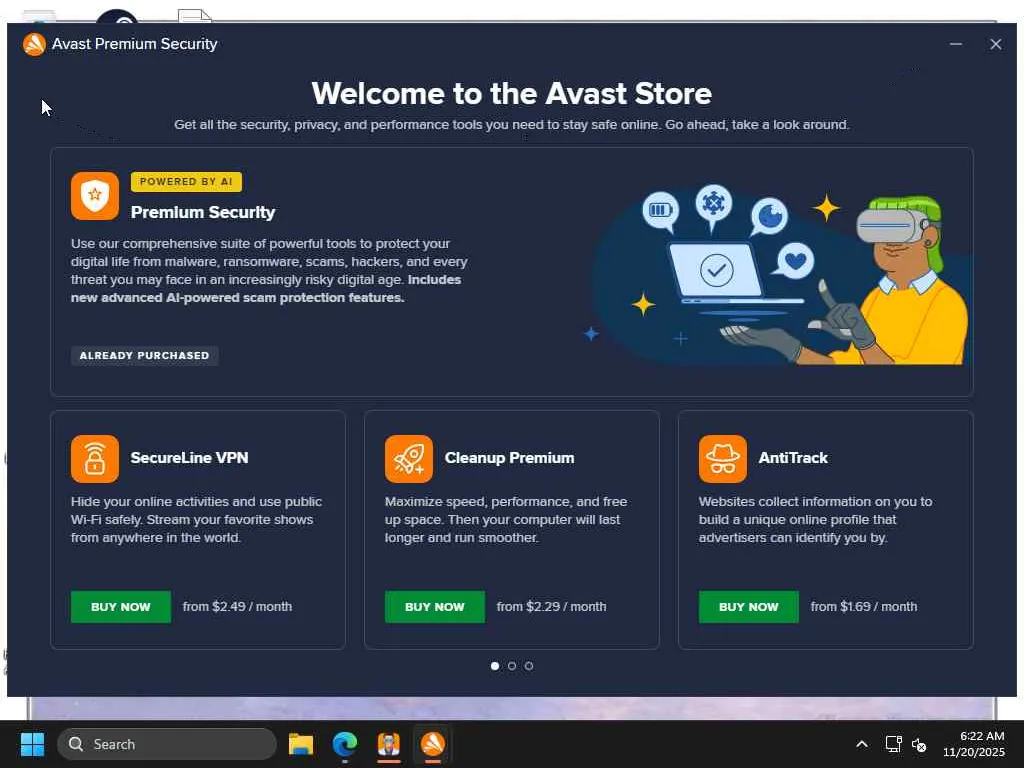This screenshot has height=768, width=1024.
Task: Click the 'from $2.49 / month' price
Action: [237, 607]
